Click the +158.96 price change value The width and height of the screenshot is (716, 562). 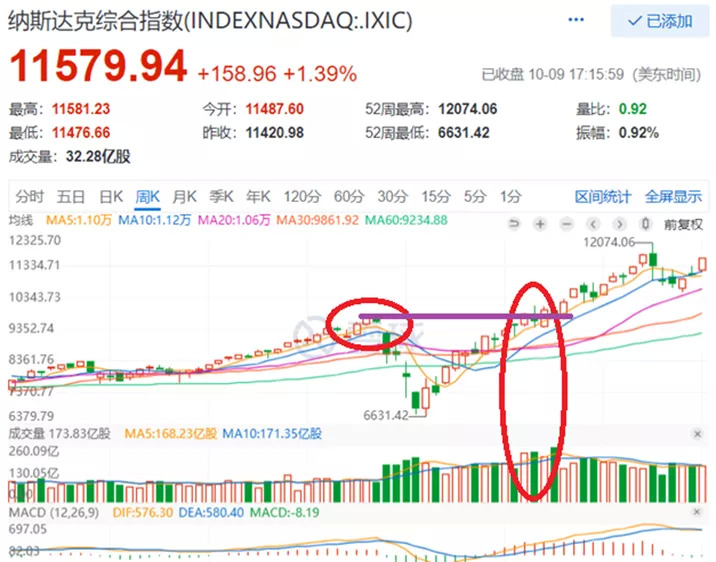(237, 74)
